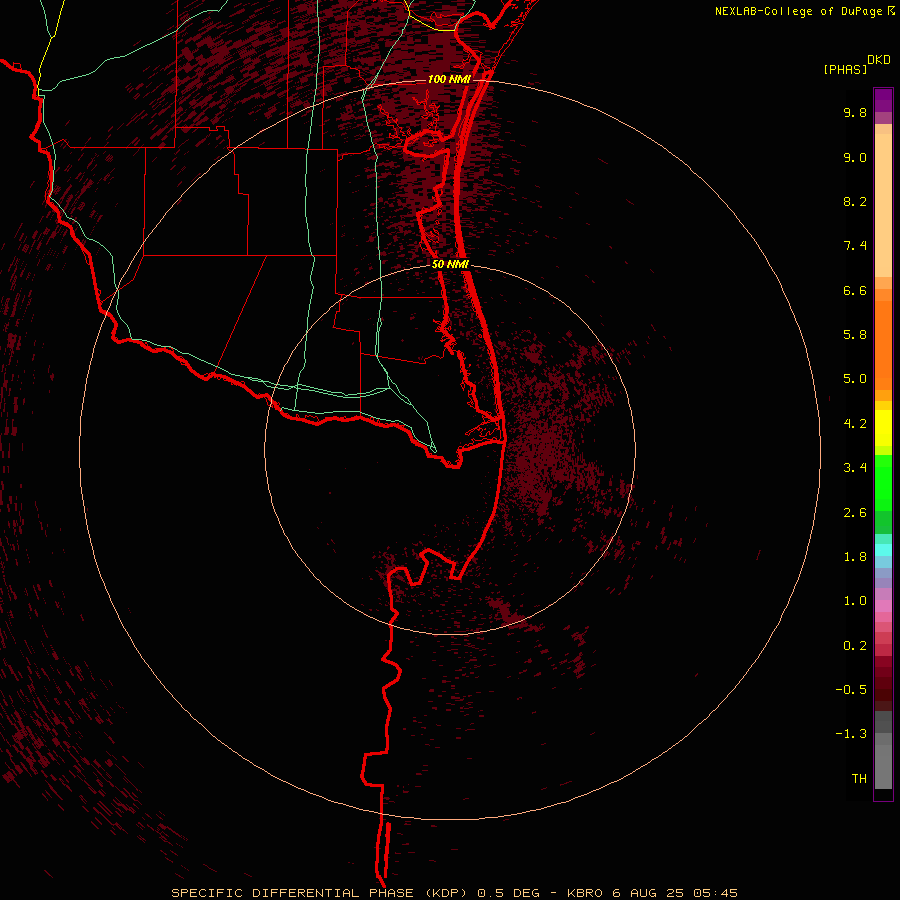
Task: Click the 9.0 value on the color scale
Action: tap(855, 157)
